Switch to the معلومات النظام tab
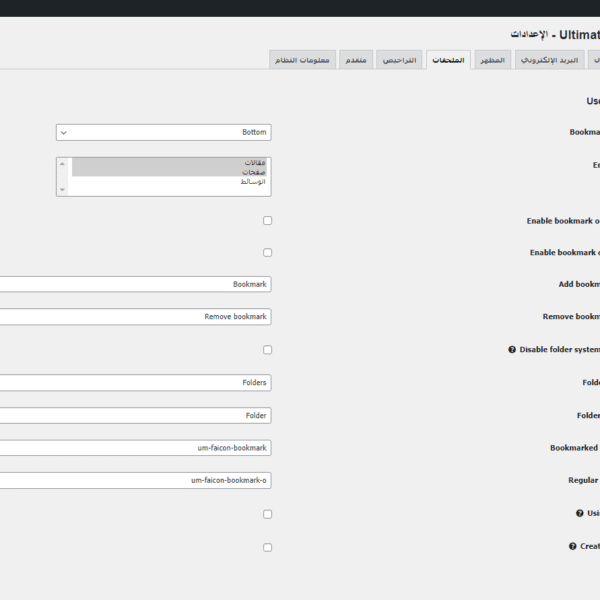Screen dimensions: 600x600 tap(302, 60)
